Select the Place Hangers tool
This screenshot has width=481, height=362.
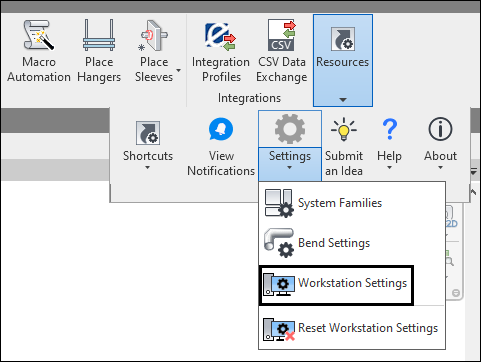[99, 52]
